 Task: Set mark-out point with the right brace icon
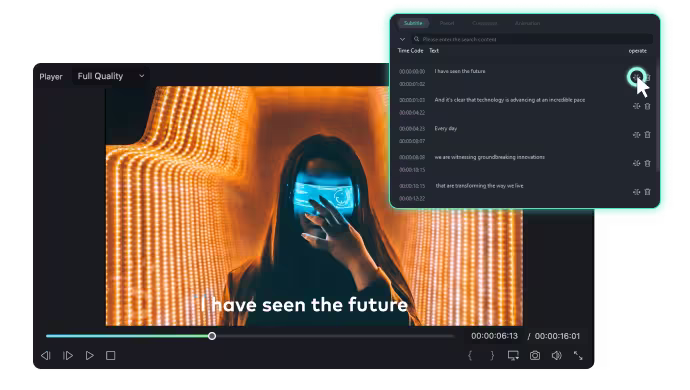pyautogui.click(x=492, y=355)
